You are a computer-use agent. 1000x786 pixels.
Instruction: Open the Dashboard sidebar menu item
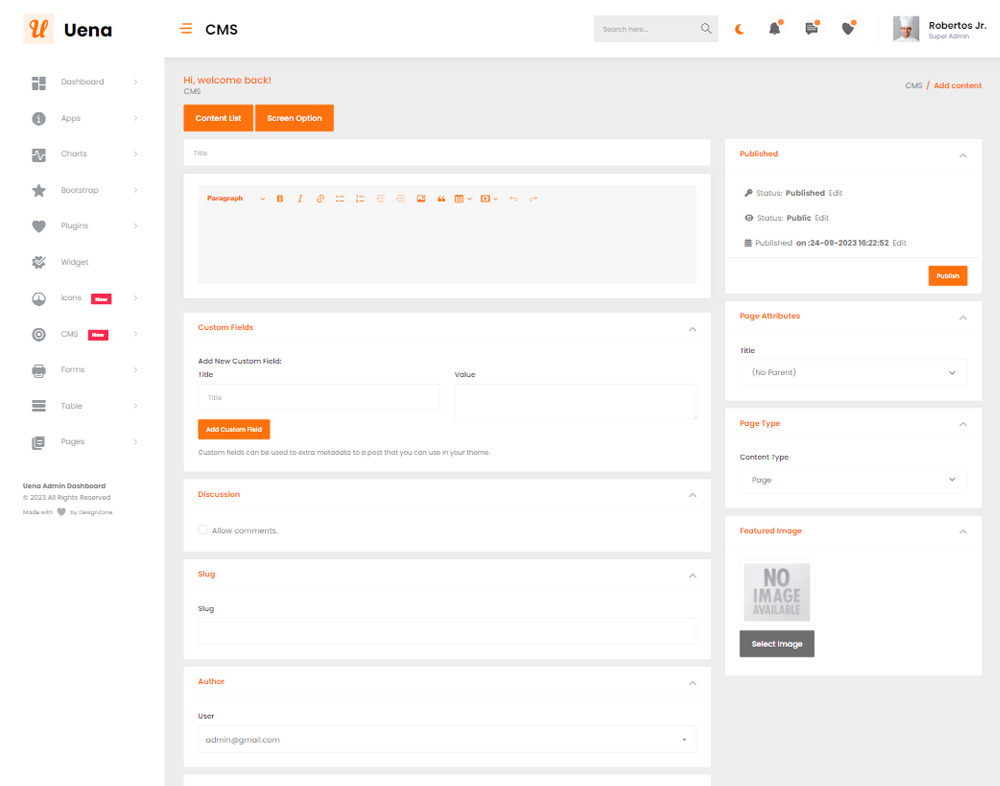click(82, 82)
